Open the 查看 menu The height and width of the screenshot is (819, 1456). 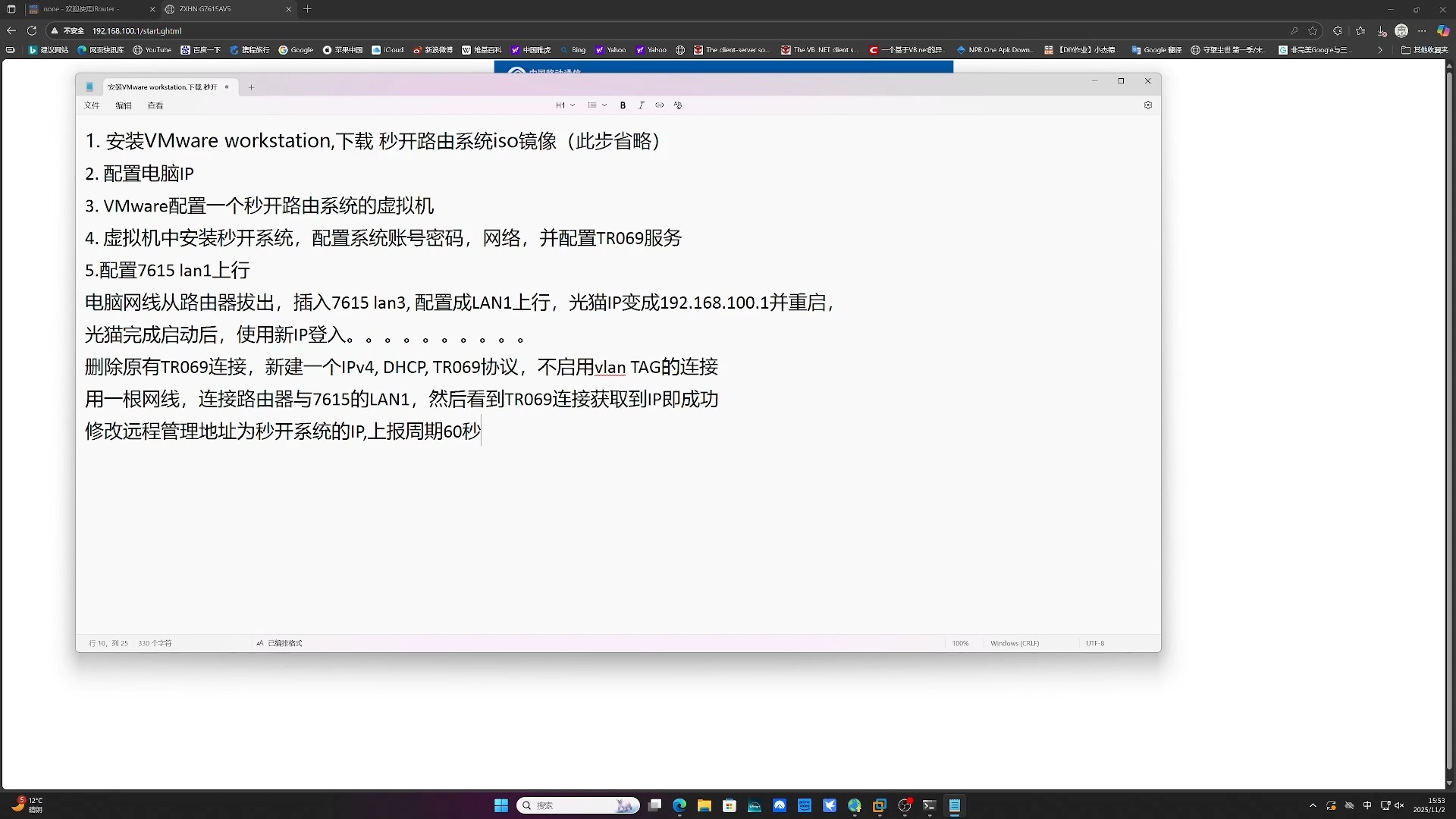coord(155,105)
